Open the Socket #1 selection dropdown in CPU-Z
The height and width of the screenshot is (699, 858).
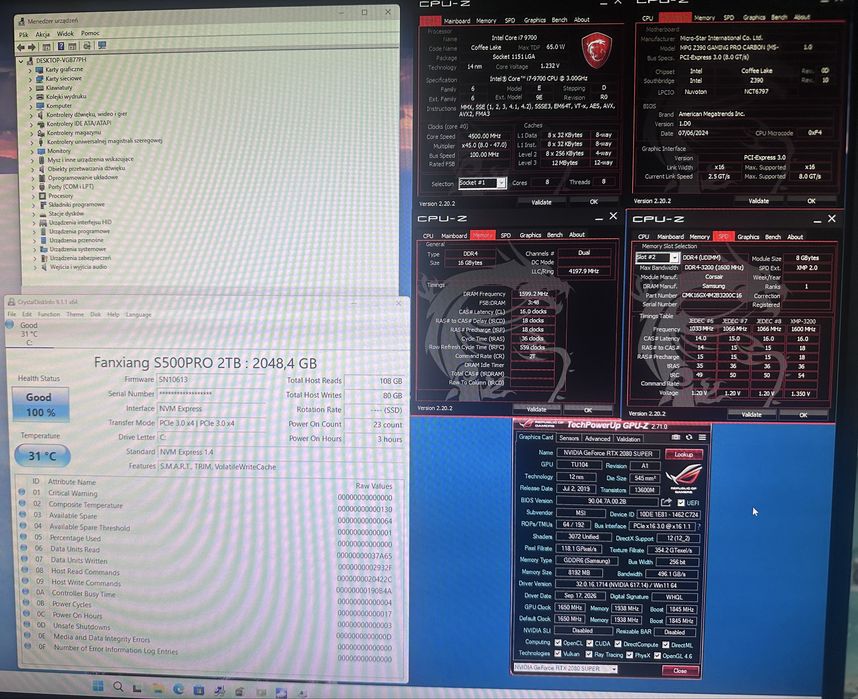(482, 183)
